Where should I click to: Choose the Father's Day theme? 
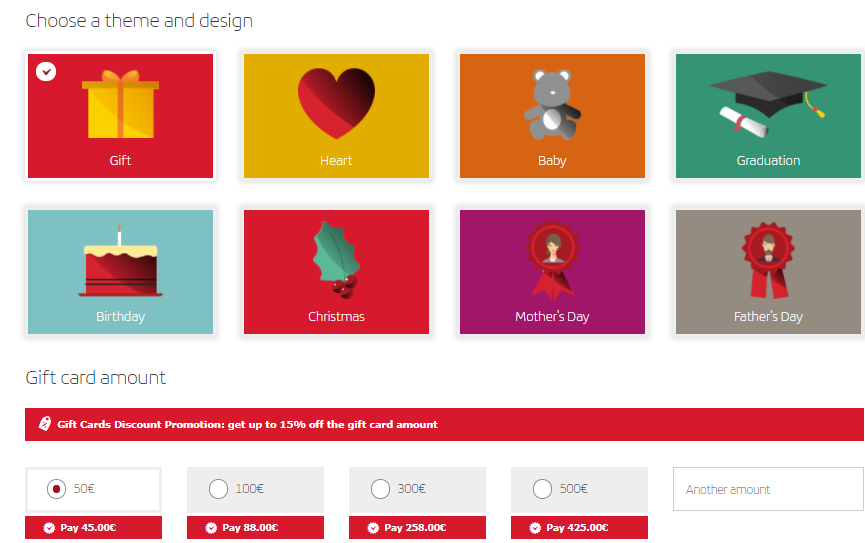(x=768, y=272)
